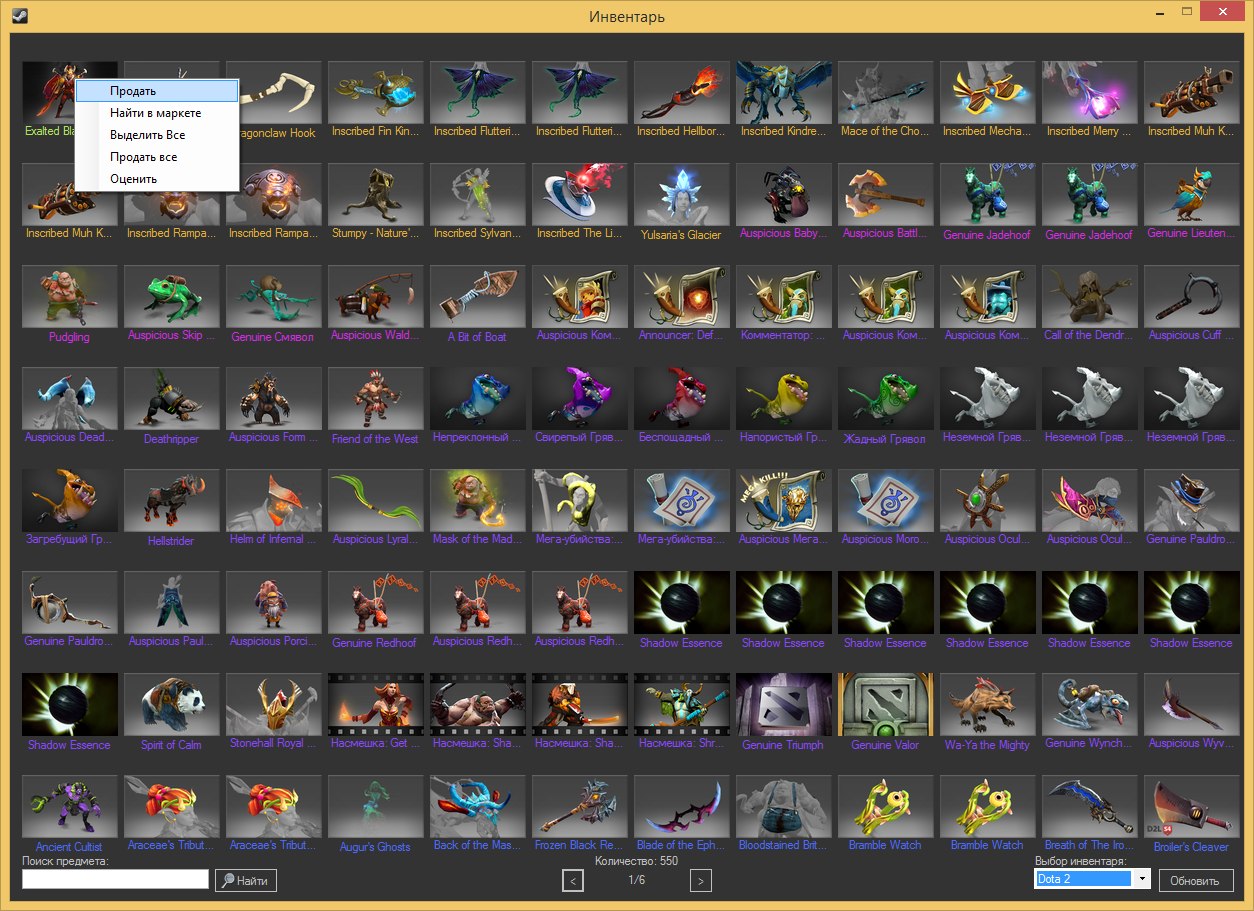1254x911 pixels.
Task: Select the Genuine Wynchell item
Action: tap(1090, 705)
